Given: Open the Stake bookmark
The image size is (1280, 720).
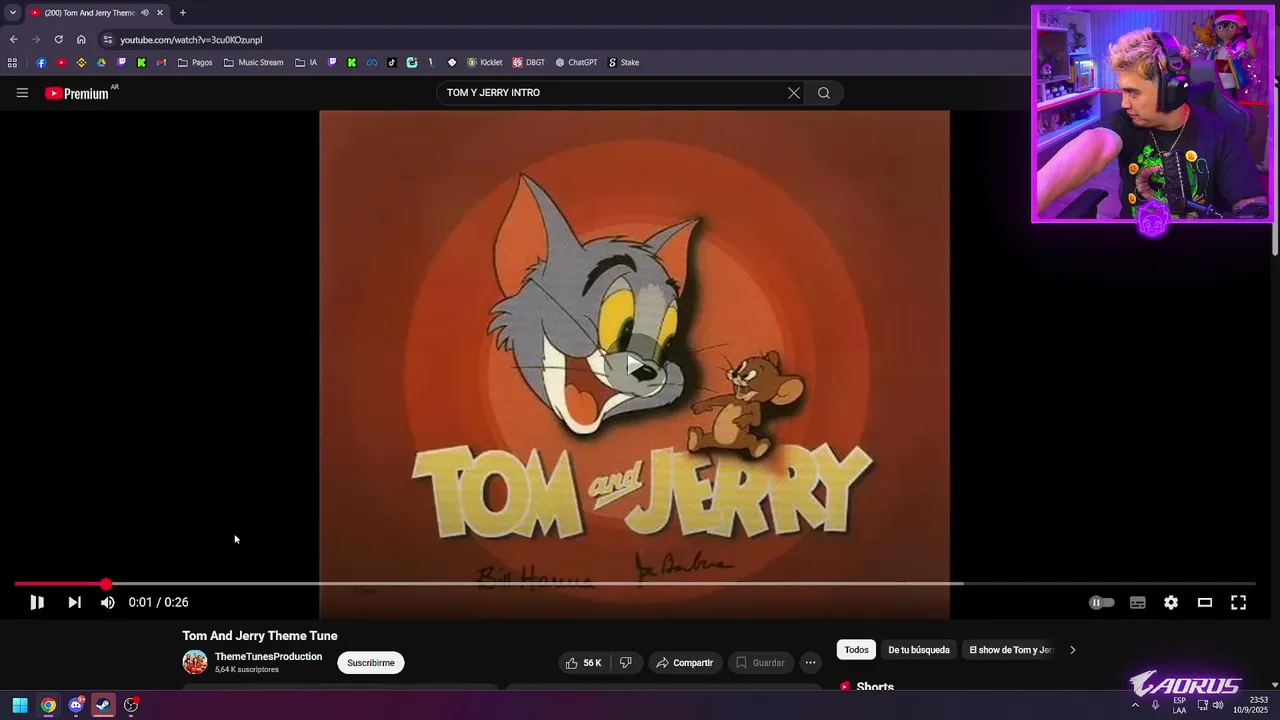Looking at the screenshot, I should click(624, 62).
